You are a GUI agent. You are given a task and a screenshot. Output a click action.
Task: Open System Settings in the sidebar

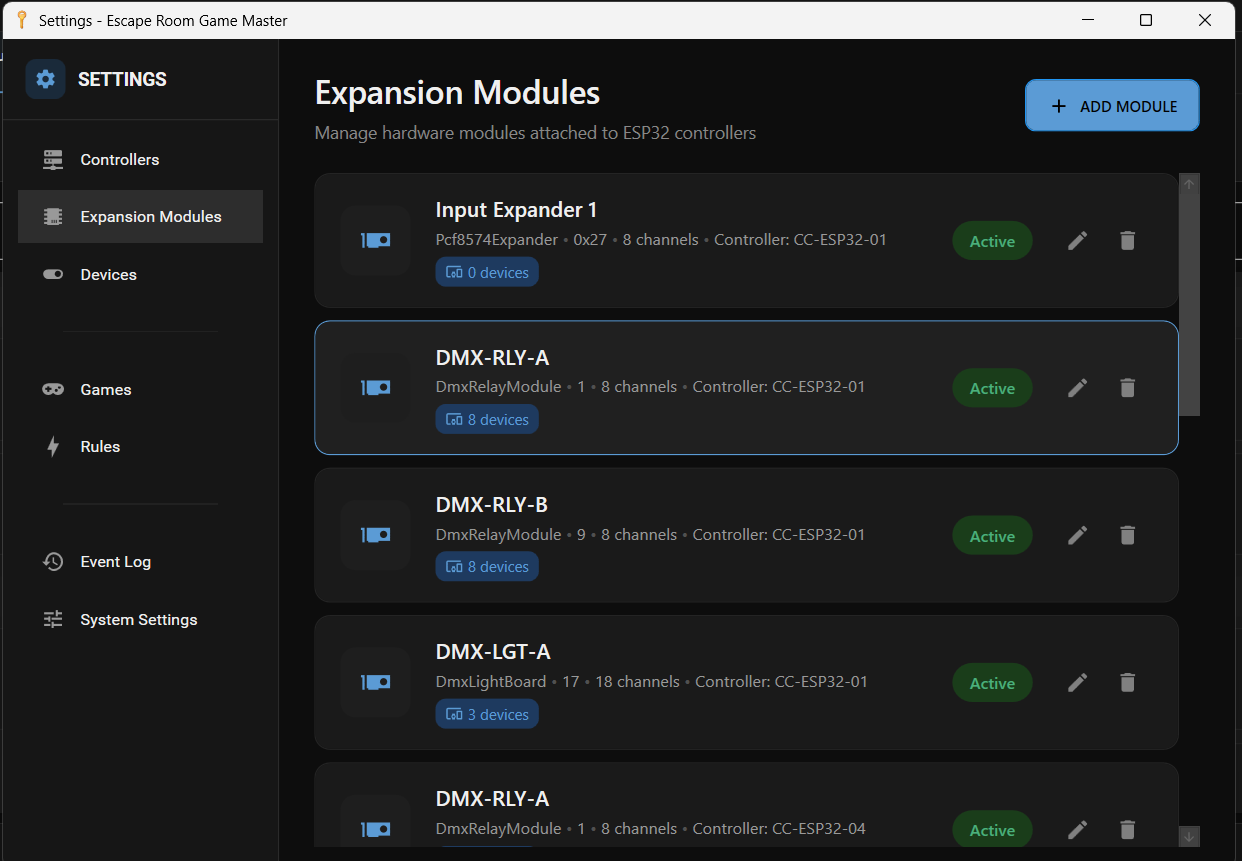tap(140, 620)
